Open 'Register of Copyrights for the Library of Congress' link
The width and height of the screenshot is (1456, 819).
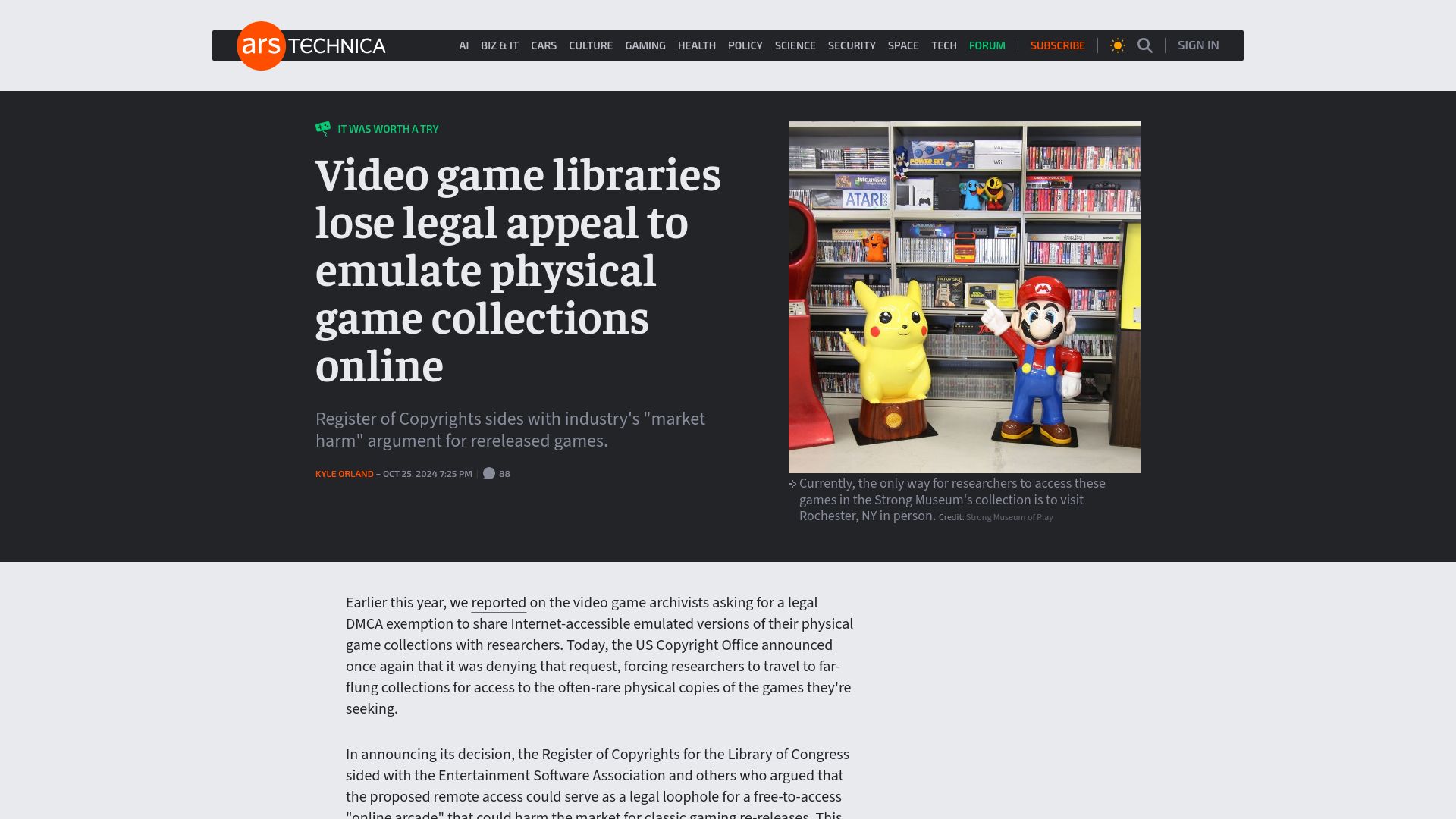tap(695, 755)
